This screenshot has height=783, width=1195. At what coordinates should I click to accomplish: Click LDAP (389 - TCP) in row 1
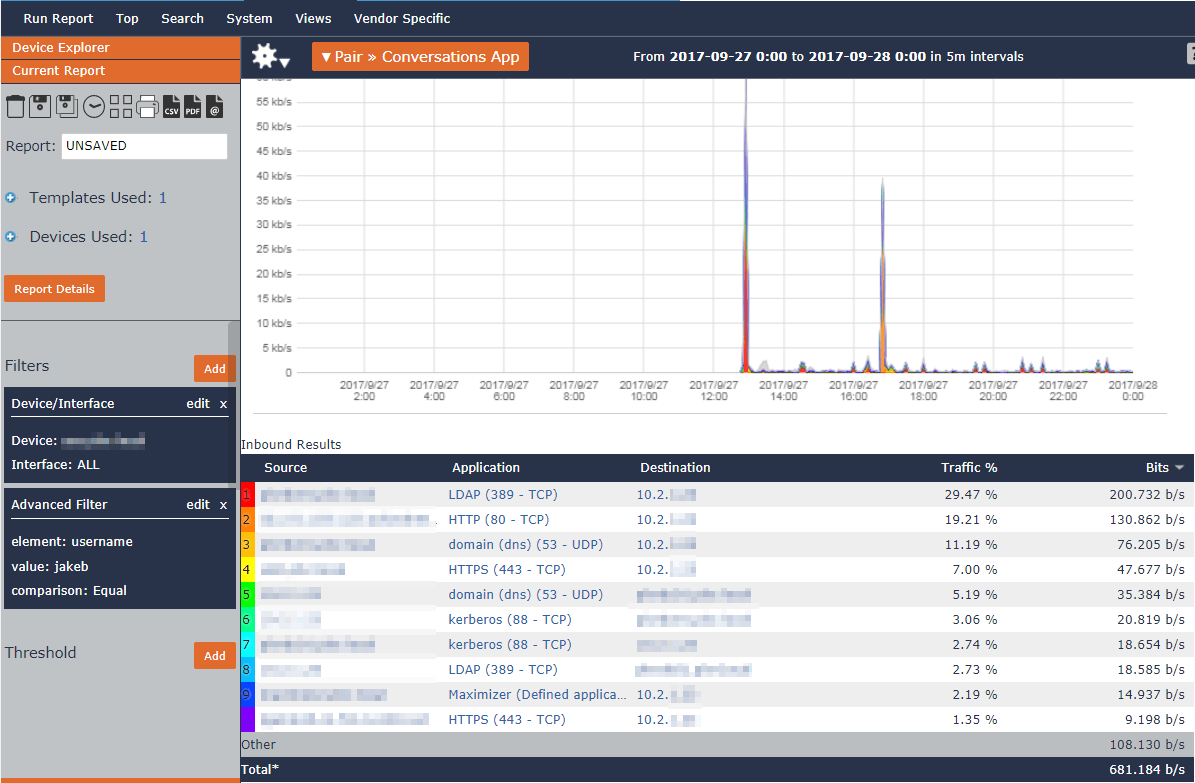[x=503, y=495]
